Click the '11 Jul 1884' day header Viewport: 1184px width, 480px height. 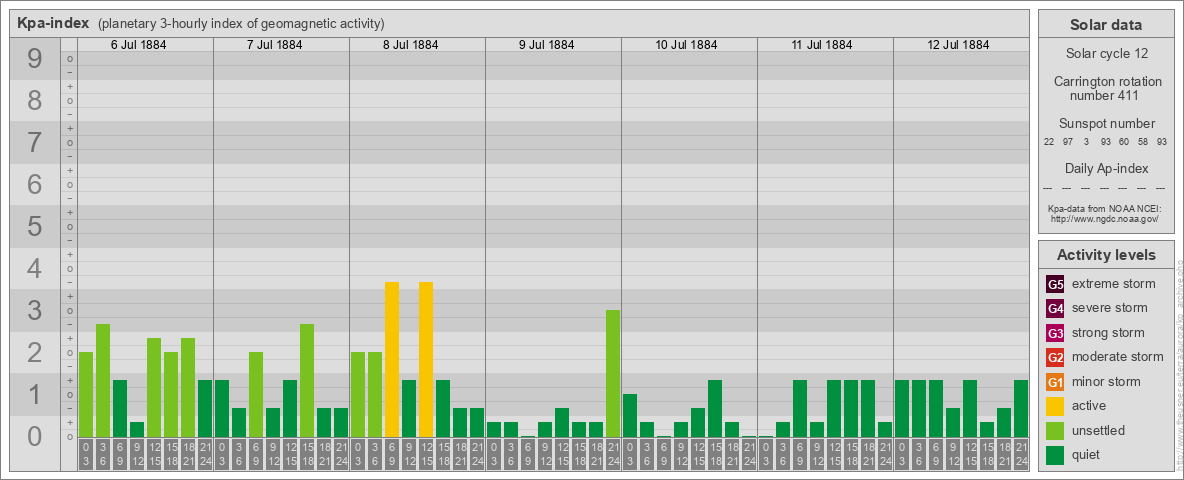point(822,45)
